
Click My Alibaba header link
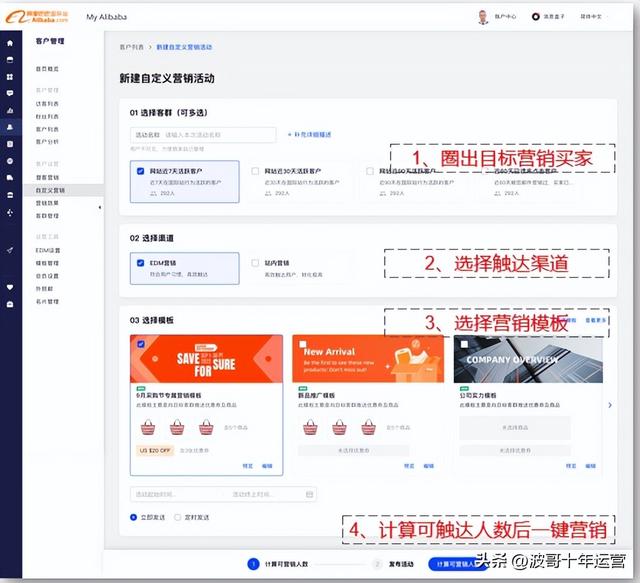(107, 17)
